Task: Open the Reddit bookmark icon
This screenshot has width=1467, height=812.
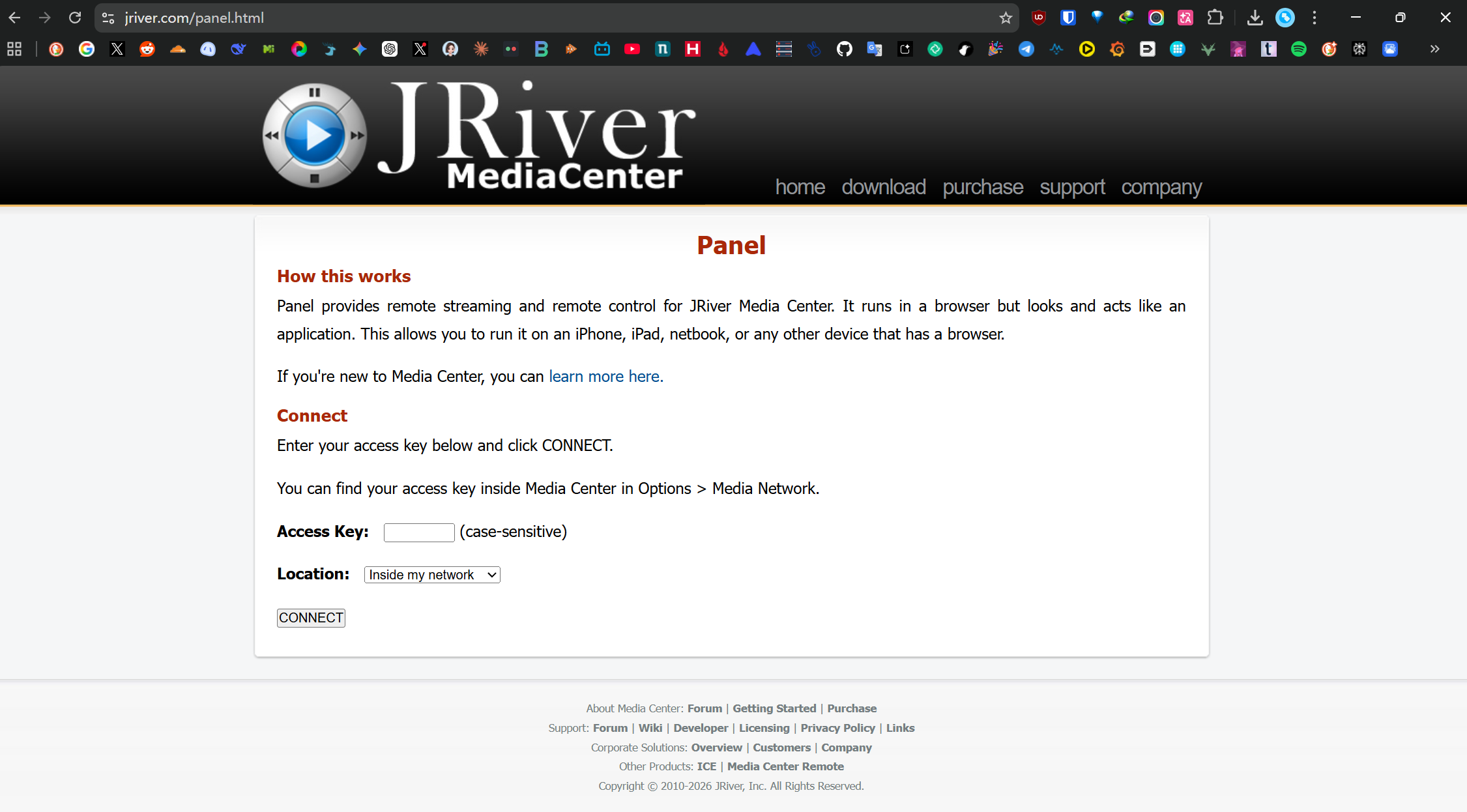Action: coord(147,49)
